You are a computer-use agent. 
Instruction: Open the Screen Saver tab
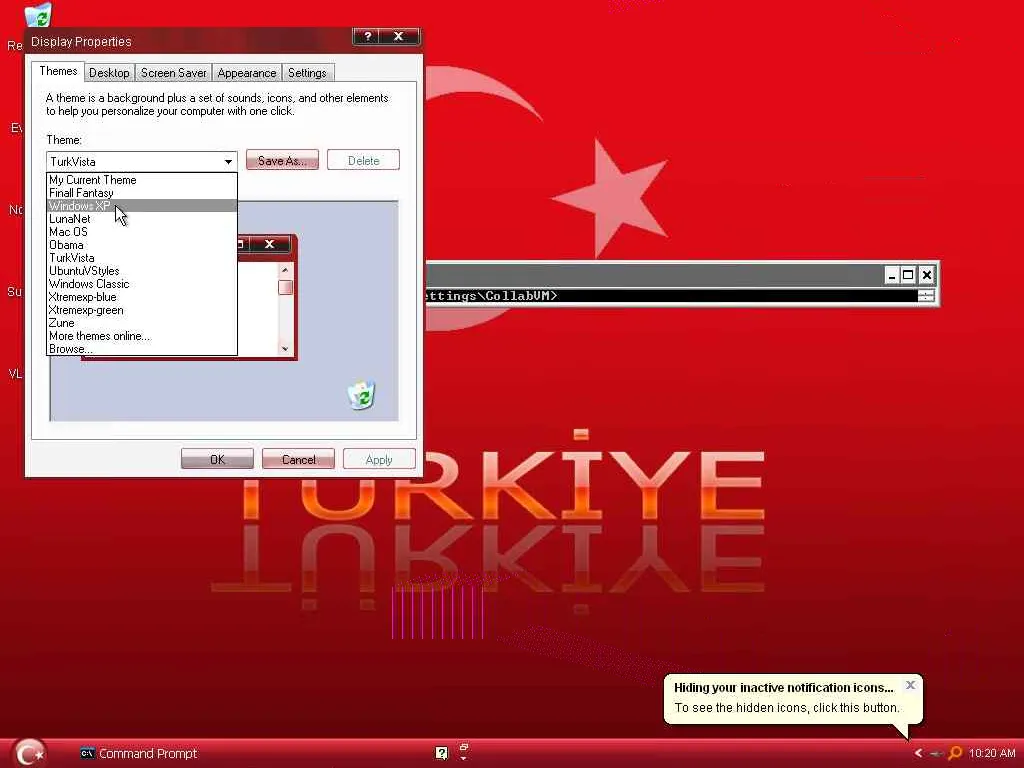tap(174, 72)
